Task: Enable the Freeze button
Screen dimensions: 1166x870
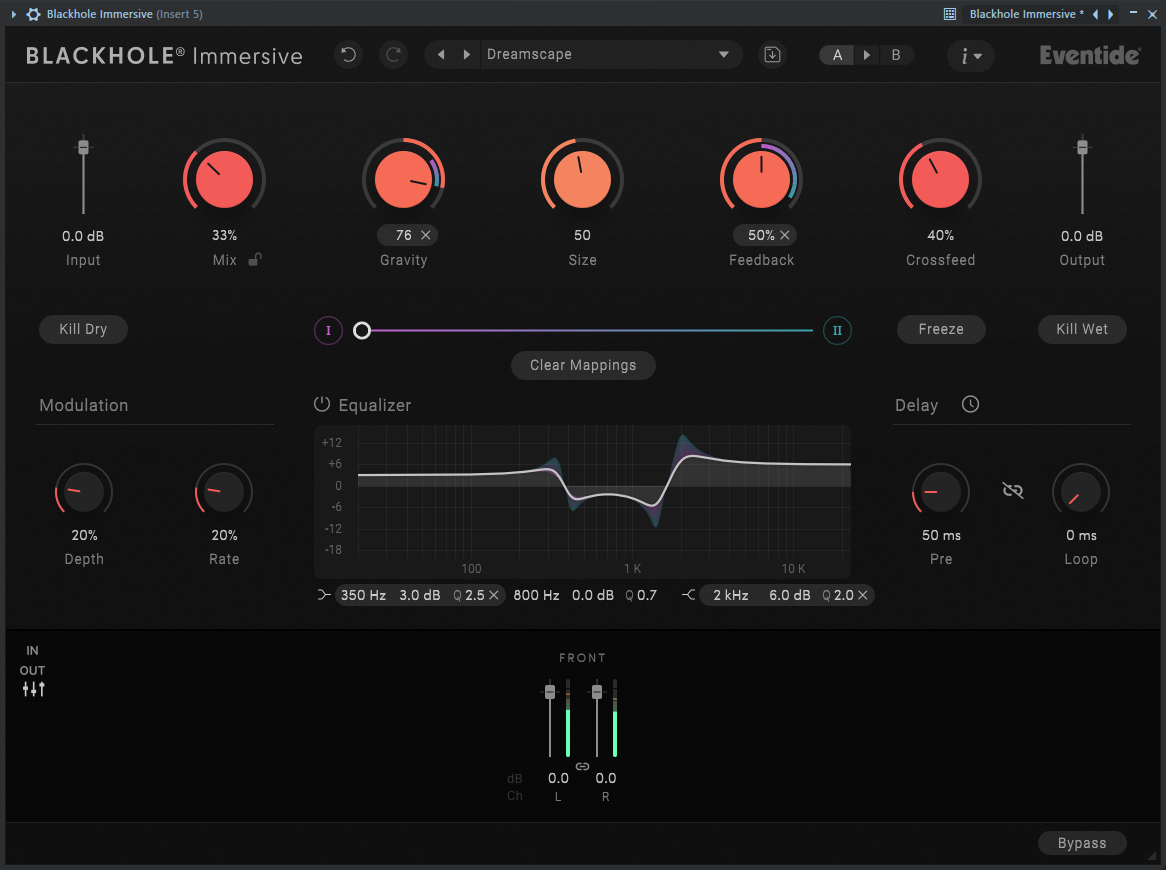Action: [941, 329]
